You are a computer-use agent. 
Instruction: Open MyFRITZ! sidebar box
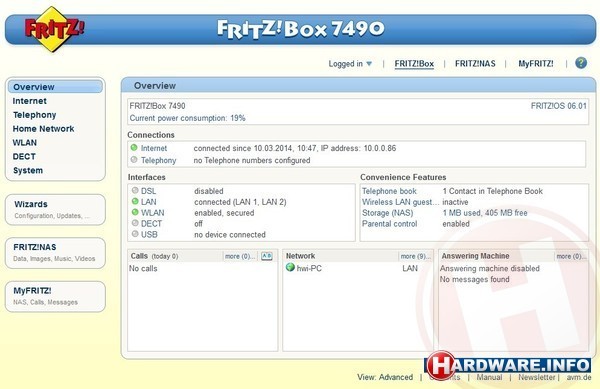(55, 296)
